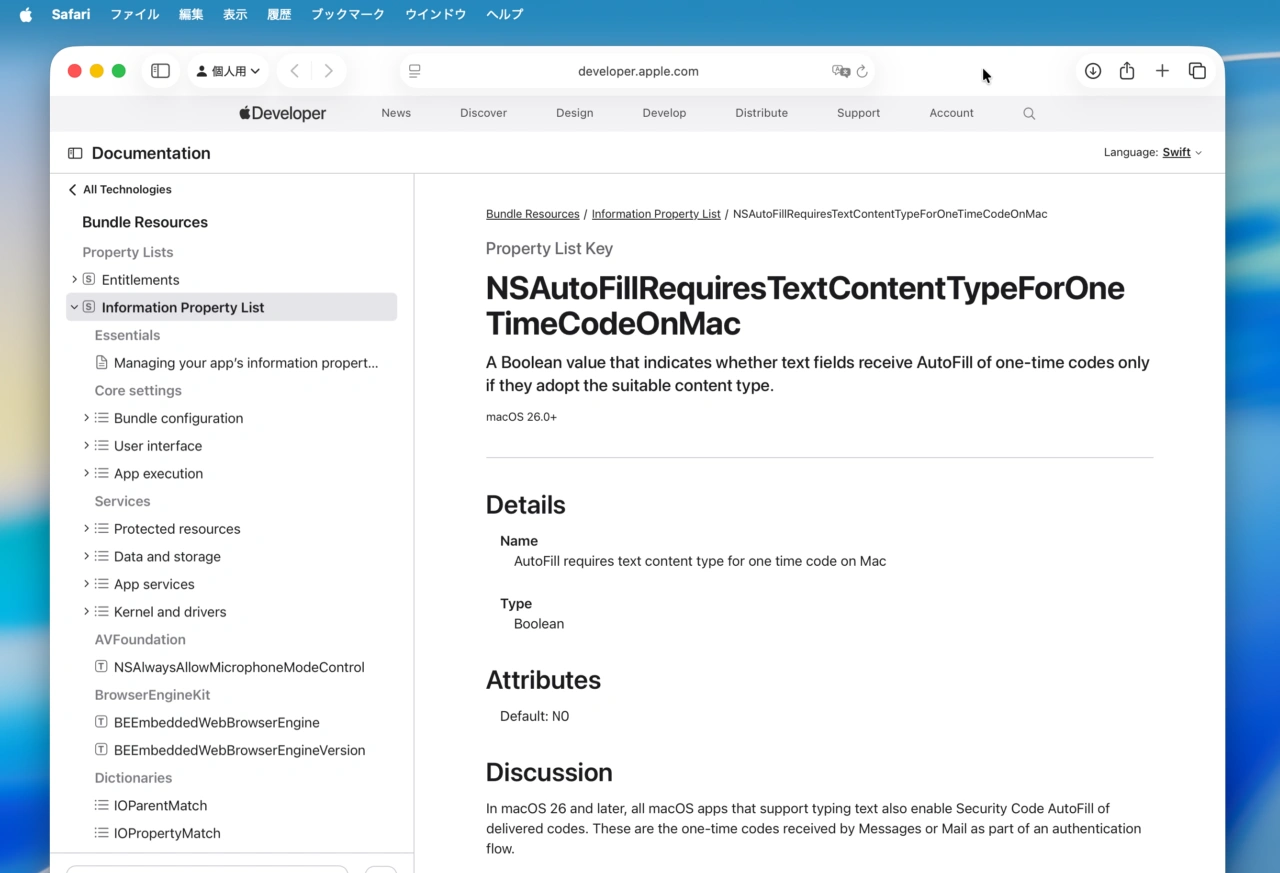This screenshot has height=873, width=1280.
Task: Open the Downloads icon in toolbar
Action: [1093, 71]
